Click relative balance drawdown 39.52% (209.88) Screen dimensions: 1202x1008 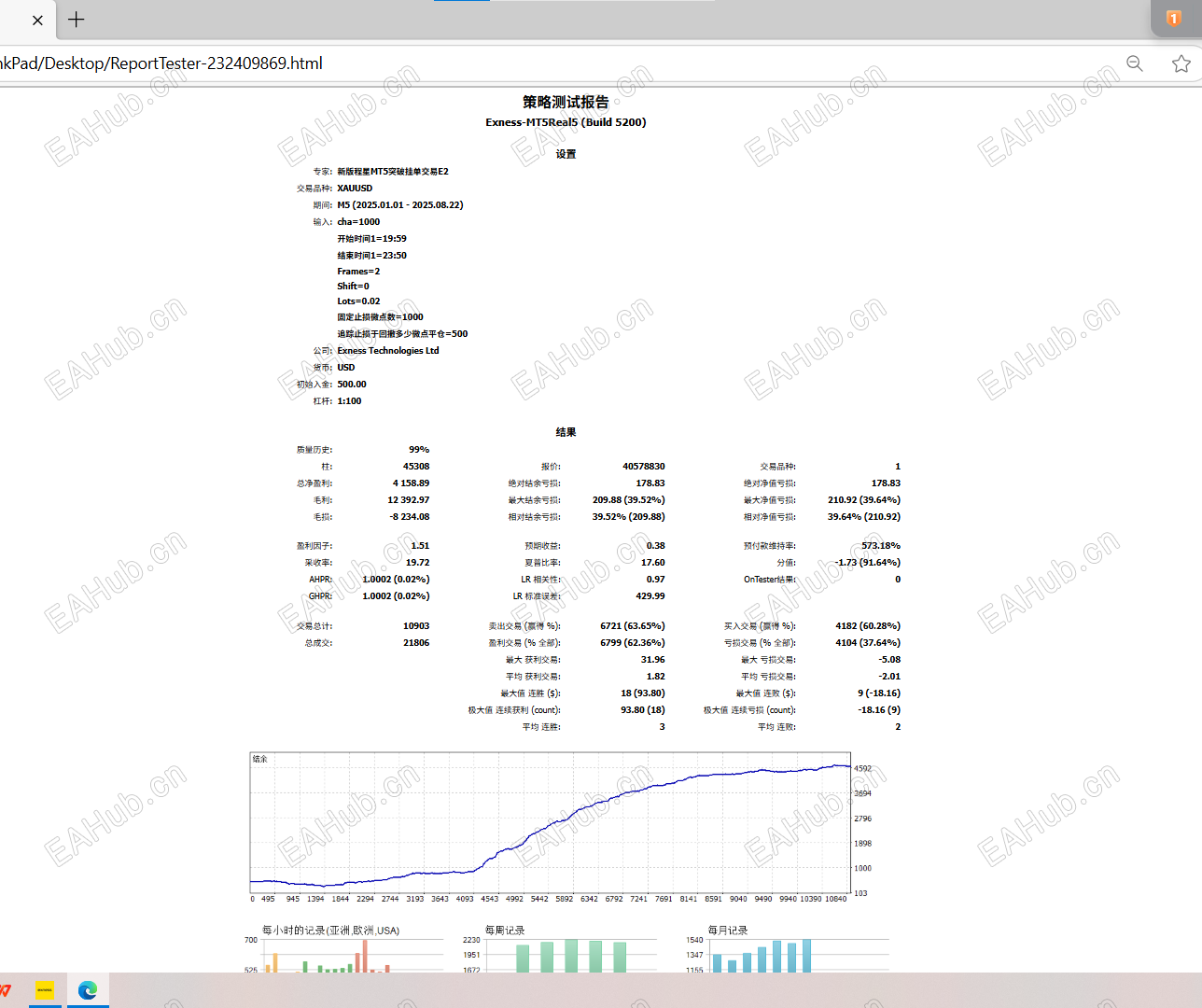pos(629,517)
